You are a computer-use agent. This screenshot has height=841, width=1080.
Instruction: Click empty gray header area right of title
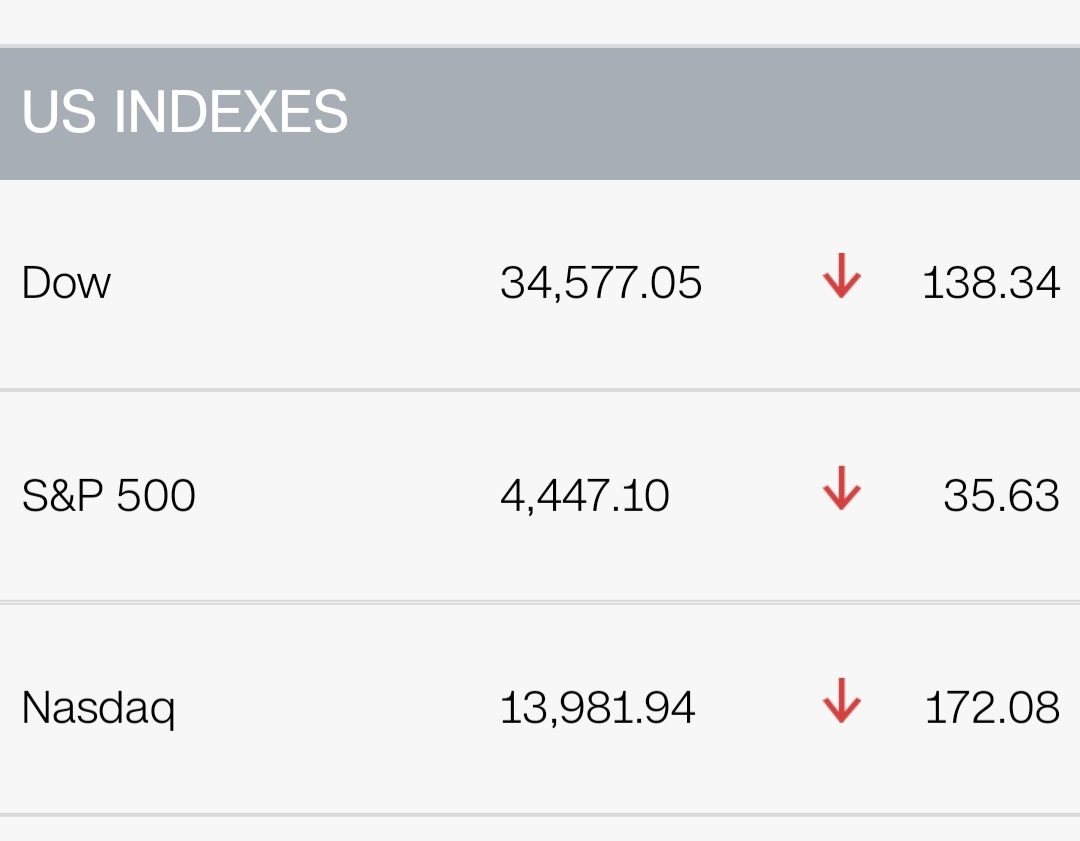tap(700, 112)
